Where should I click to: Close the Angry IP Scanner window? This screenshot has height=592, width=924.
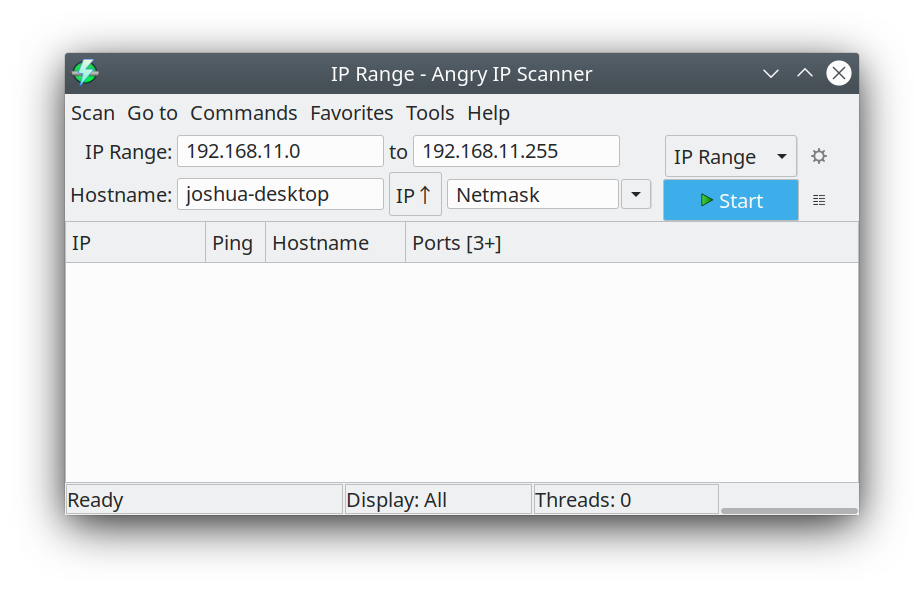pyautogui.click(x=839, y=74)
